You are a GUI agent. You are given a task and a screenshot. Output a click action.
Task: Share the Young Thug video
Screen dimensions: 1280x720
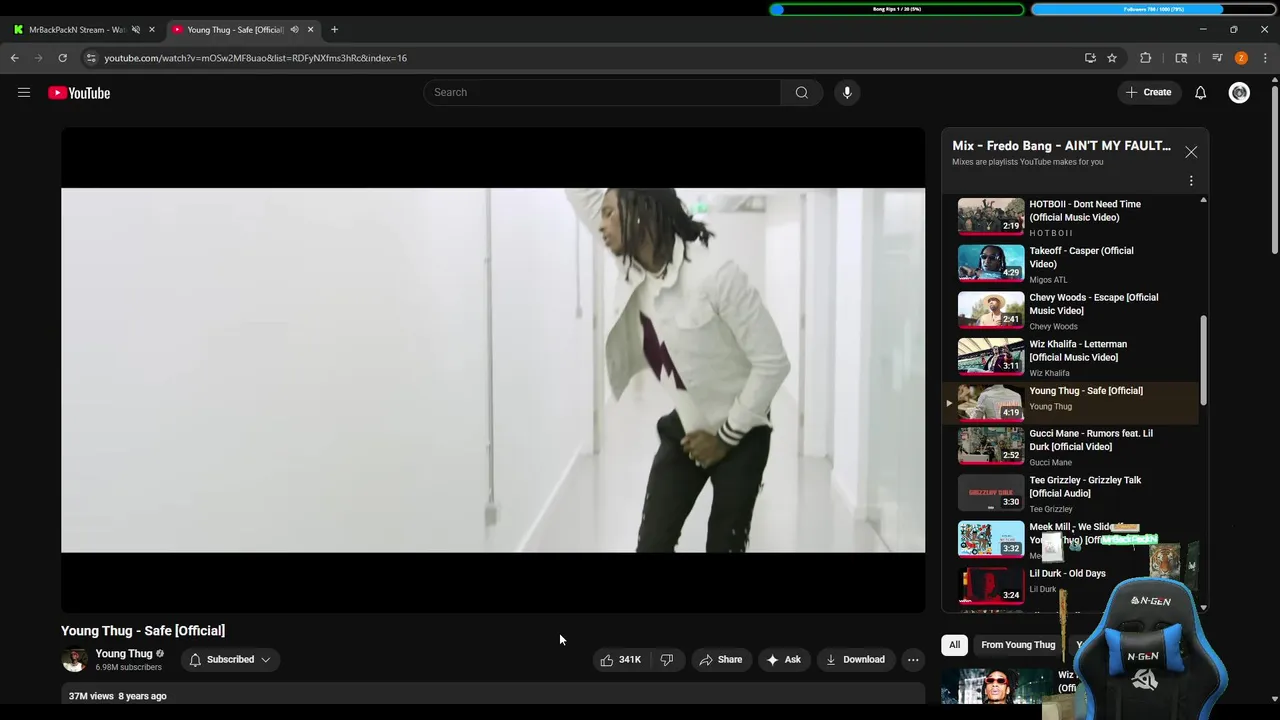point(720,660)
